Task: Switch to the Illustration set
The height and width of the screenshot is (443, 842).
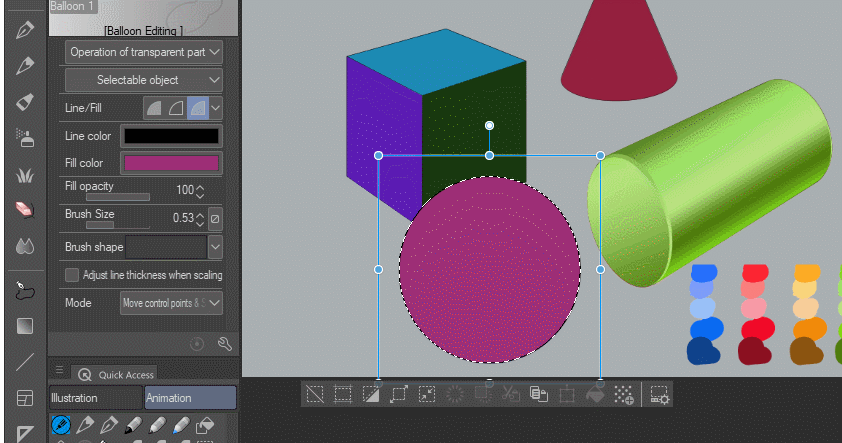Action: [95, 398]
